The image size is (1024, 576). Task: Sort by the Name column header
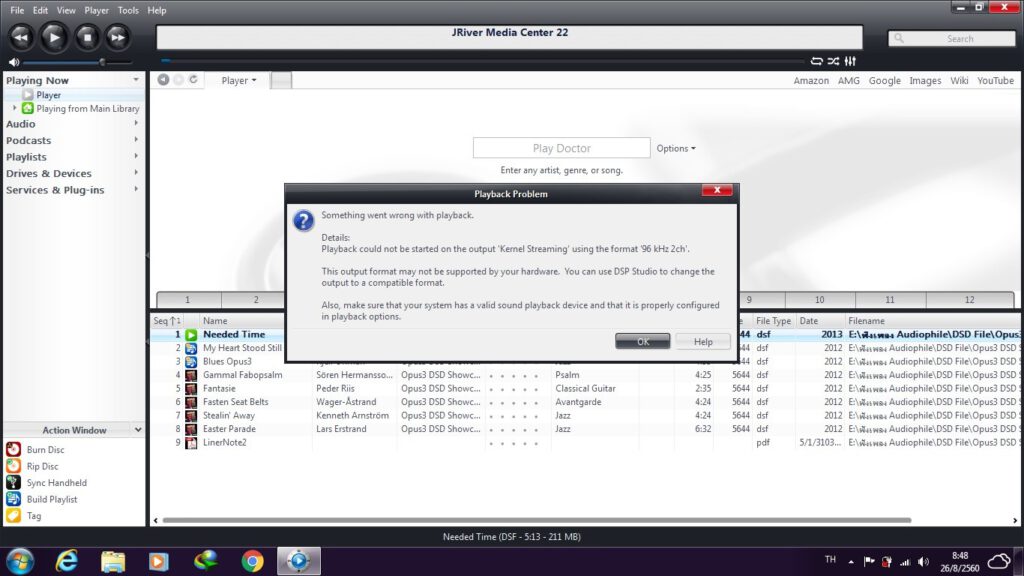215,321
